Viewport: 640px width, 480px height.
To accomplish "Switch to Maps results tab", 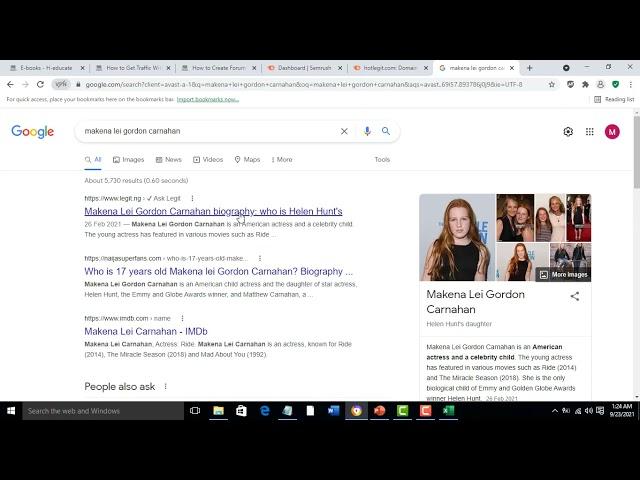I will tap(247, 160).
